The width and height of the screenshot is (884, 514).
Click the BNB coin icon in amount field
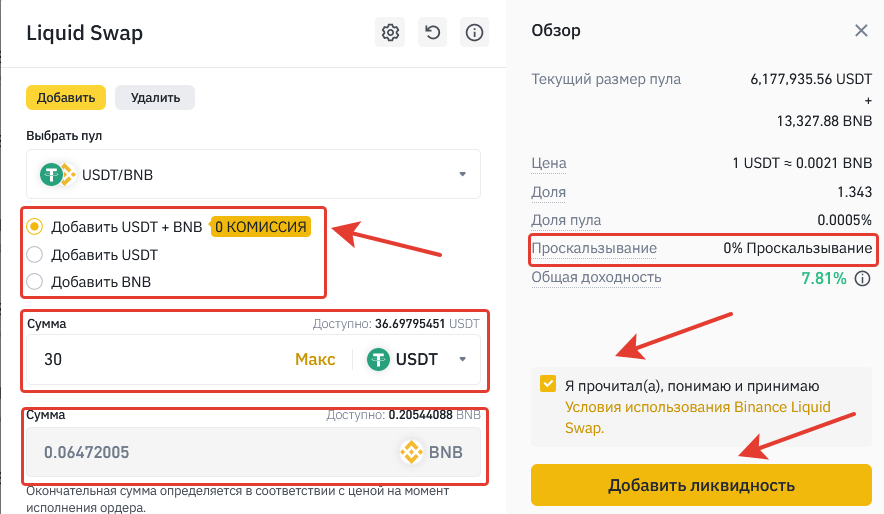tap(412, 452)
